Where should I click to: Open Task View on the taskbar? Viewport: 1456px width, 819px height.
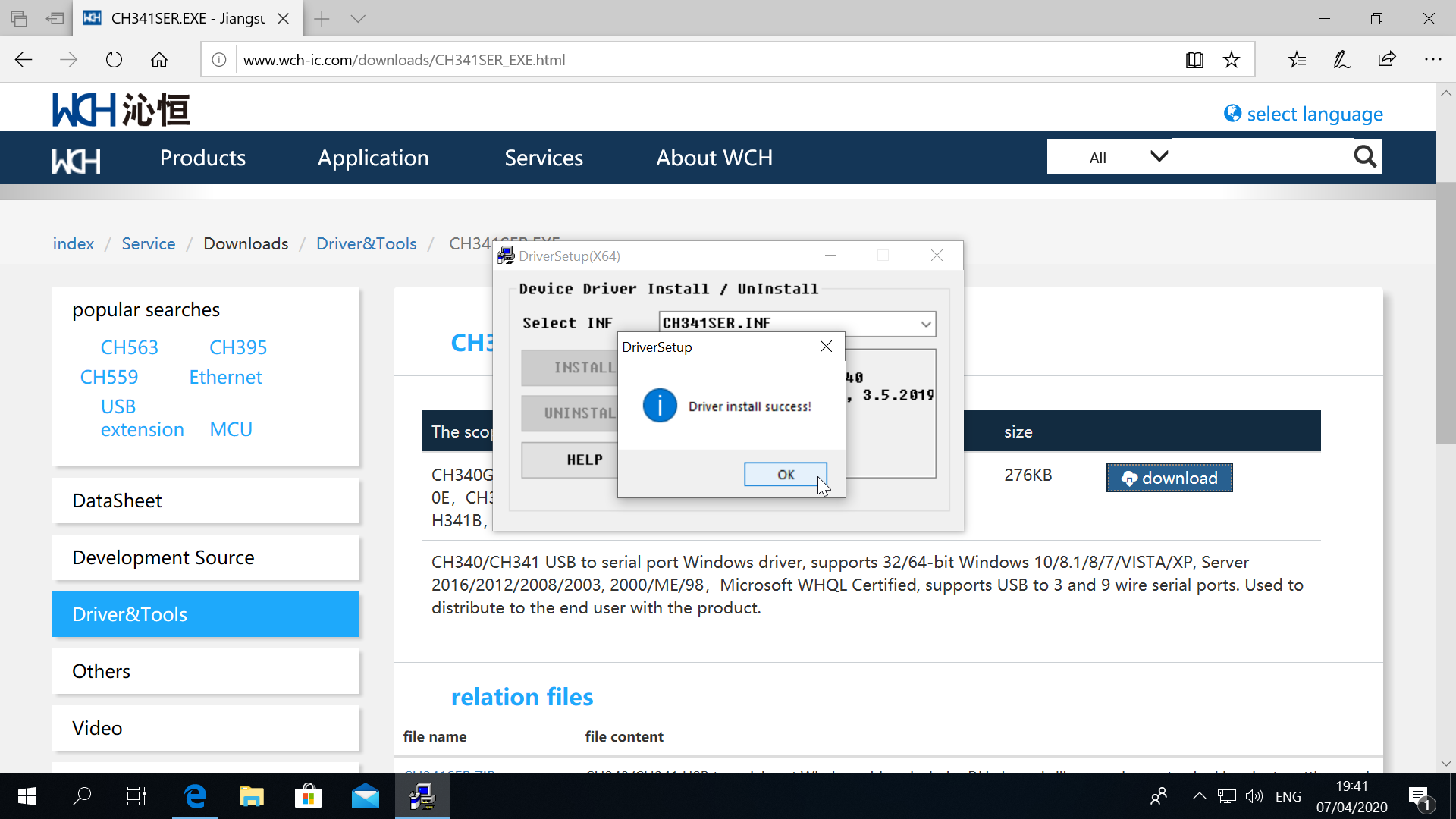coord(136,796)
